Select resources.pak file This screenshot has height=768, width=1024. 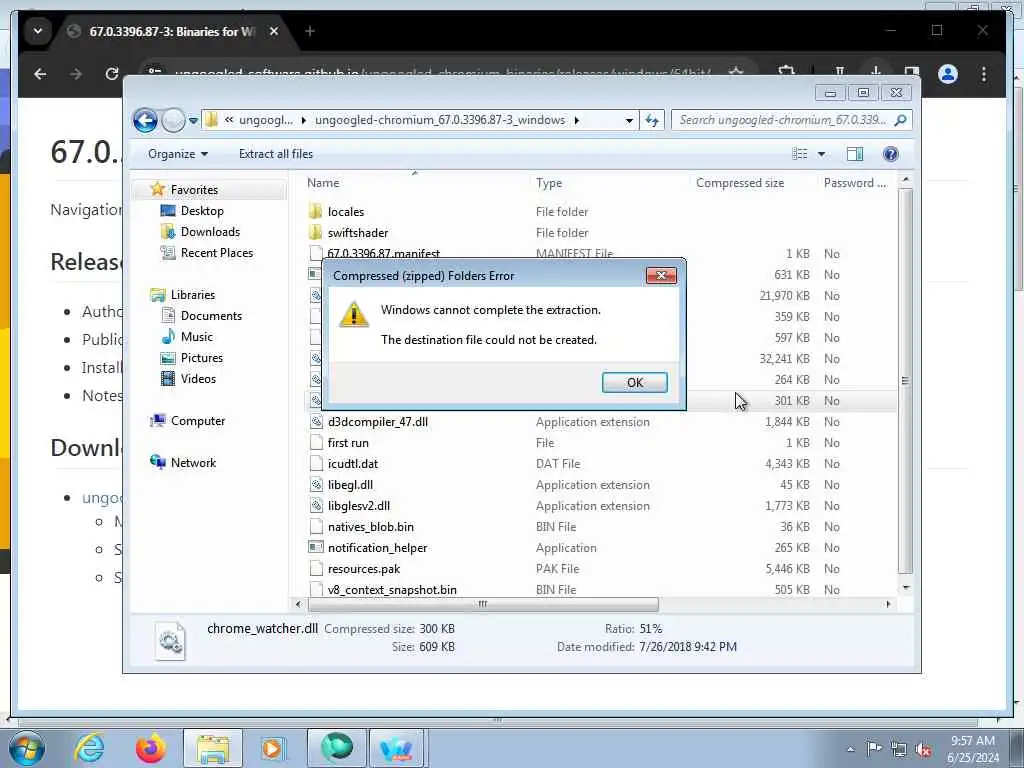pyautogui.click(x=364, y=569)
